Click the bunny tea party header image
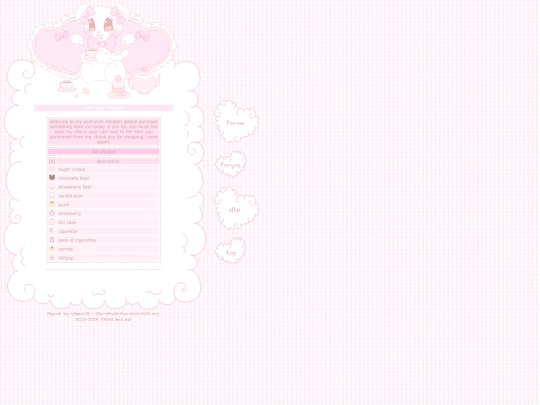540x405 pixels. point(103,52)
